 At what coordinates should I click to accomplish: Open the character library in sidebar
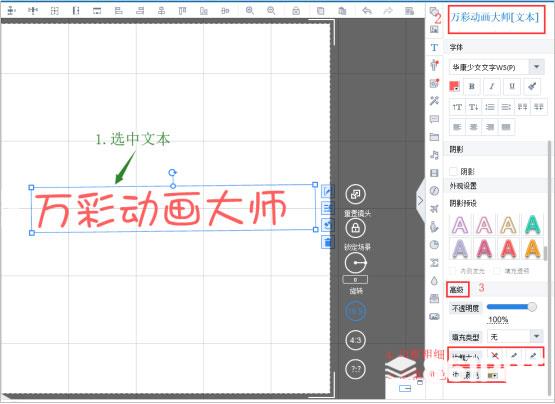coord(434,65)
